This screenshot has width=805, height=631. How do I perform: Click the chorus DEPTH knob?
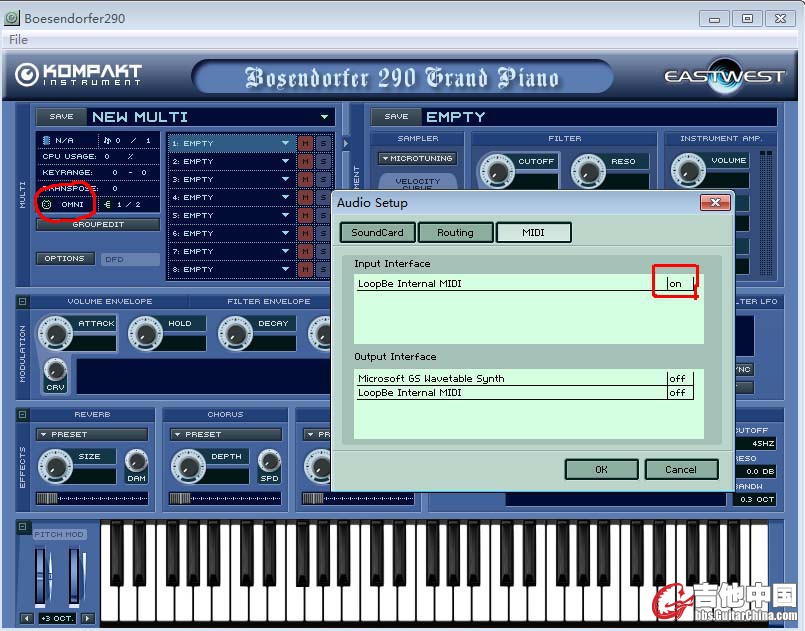tap(188, 466)
